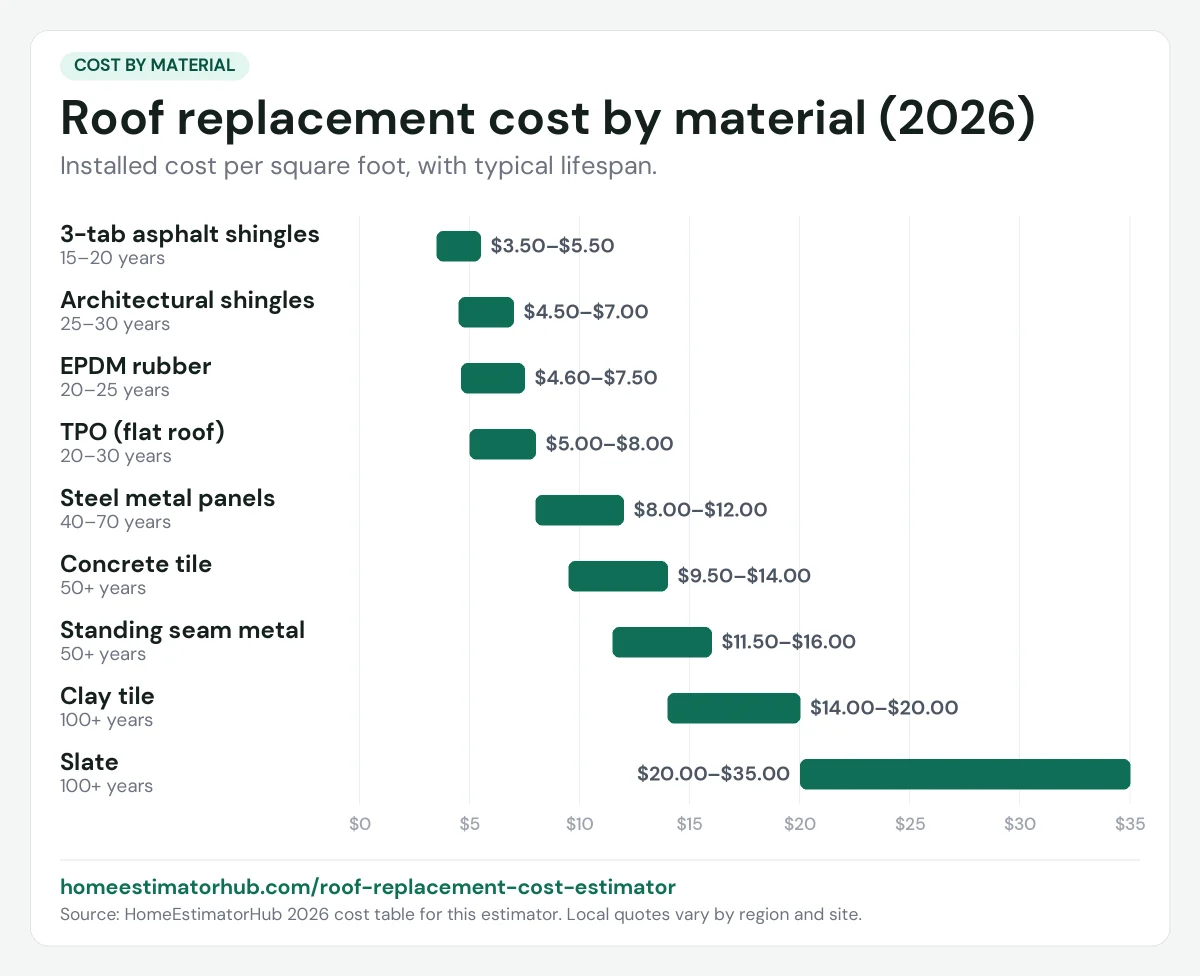Click the Slate label
1200x976 pixels.
pos(89,762)
